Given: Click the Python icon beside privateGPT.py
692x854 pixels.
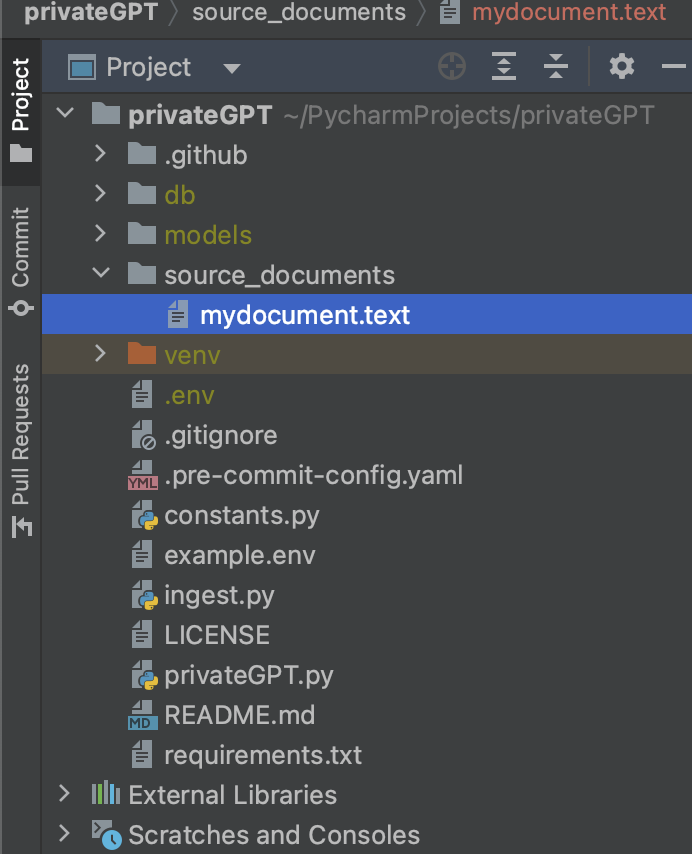Looking at the screenshot, I should click(145, 674).
